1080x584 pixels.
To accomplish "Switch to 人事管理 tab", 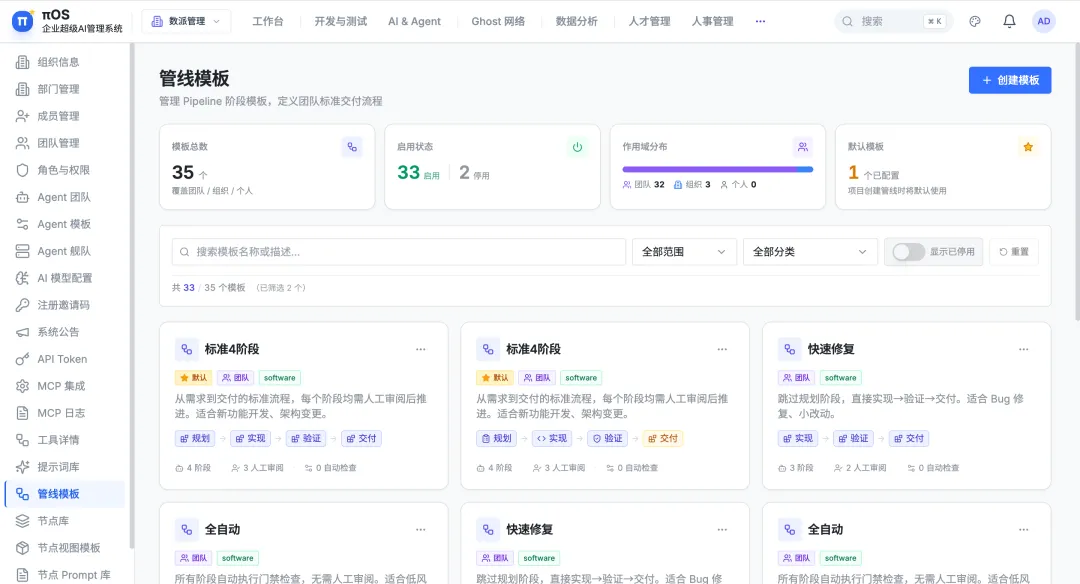I will click(x=712, y=21).
